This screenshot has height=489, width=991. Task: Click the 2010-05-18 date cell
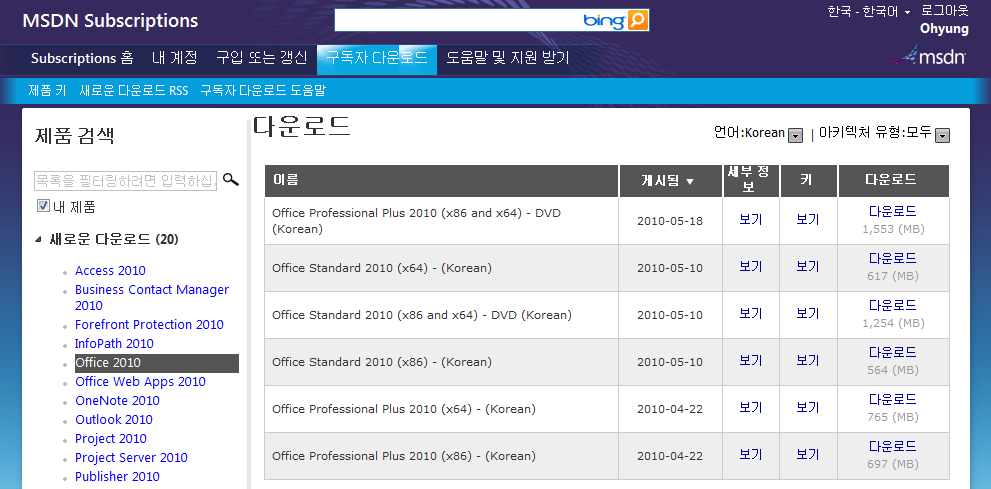click(x=670, y=221)
